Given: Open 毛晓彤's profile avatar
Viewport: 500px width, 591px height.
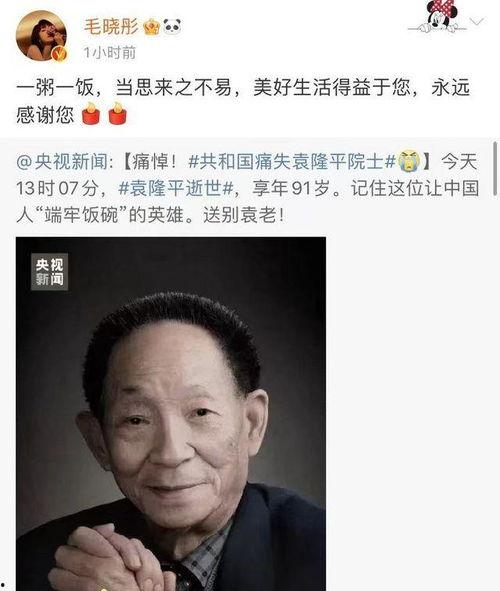Looking at the screenshot, I should pos(41,36).
